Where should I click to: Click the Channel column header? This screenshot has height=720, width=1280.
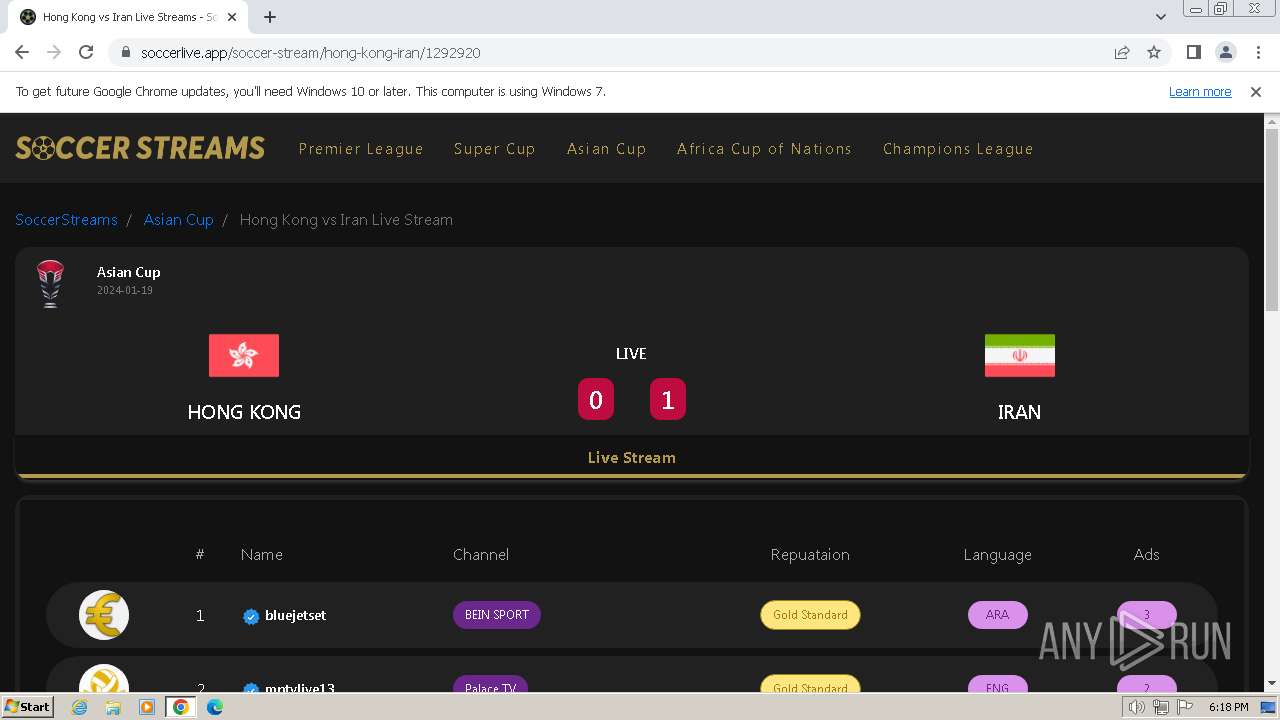pyautogui.click(x=481, y=555)
